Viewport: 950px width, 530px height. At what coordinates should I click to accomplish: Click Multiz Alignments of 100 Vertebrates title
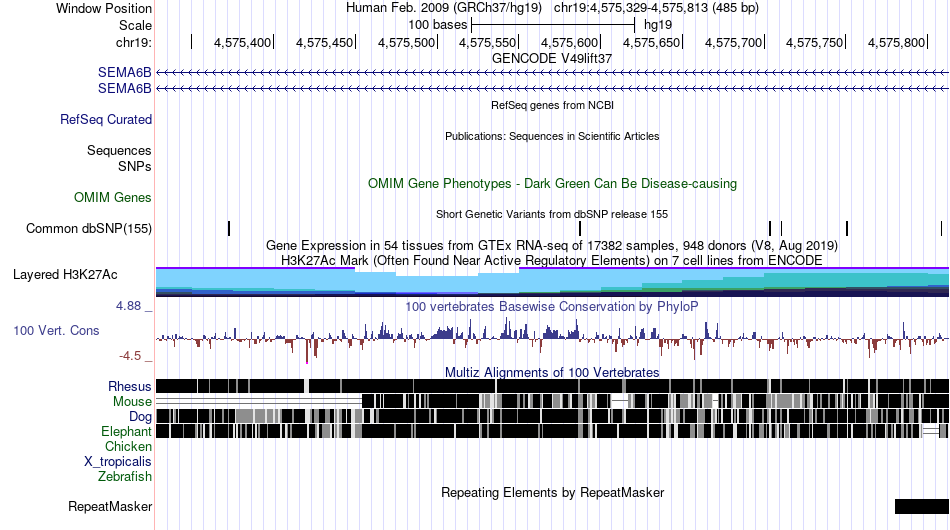tap(552, 373)
